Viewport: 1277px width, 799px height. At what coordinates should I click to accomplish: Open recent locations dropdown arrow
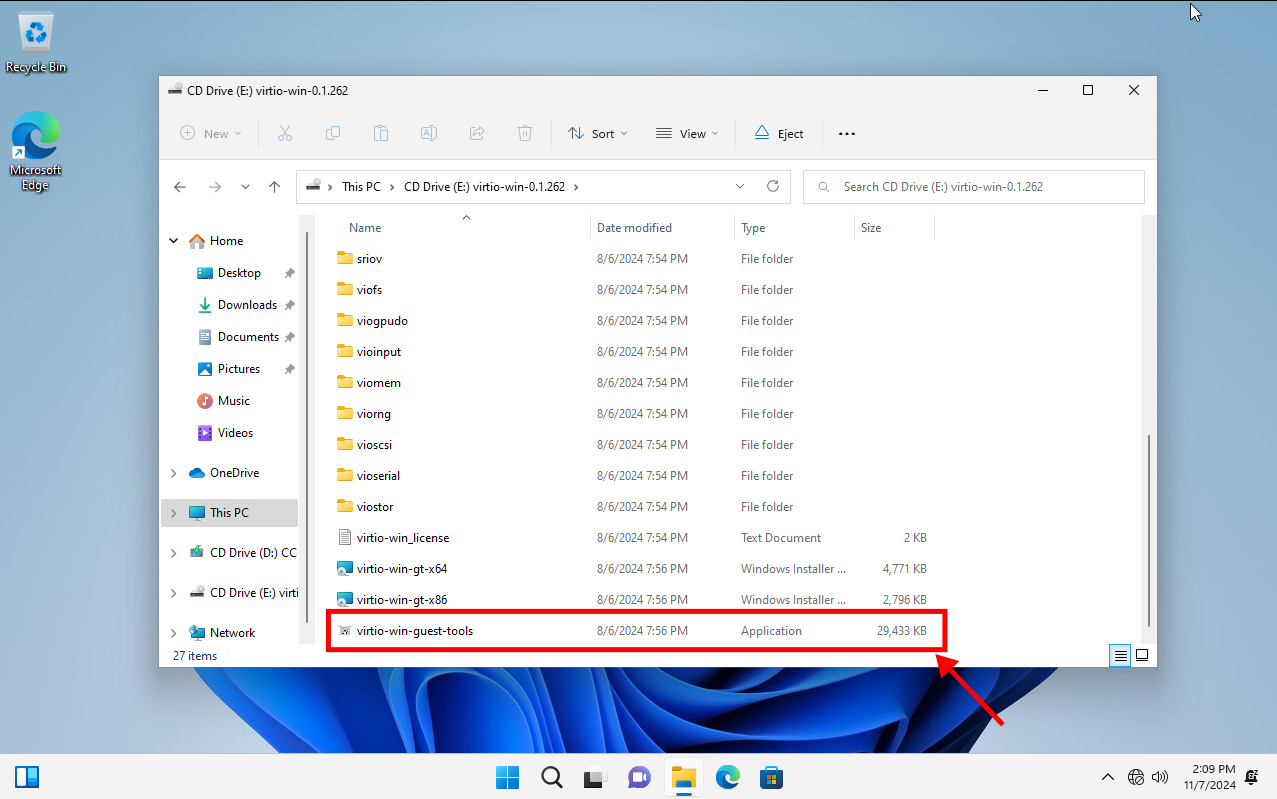[245, 187]
